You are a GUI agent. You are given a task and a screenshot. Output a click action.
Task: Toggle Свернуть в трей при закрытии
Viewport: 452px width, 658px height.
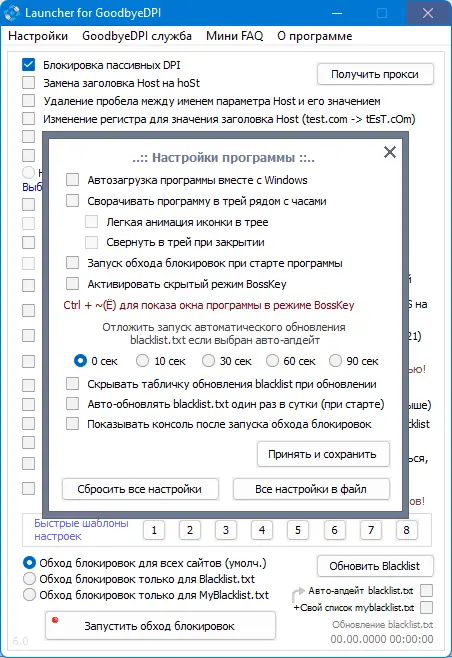(91, 242)
